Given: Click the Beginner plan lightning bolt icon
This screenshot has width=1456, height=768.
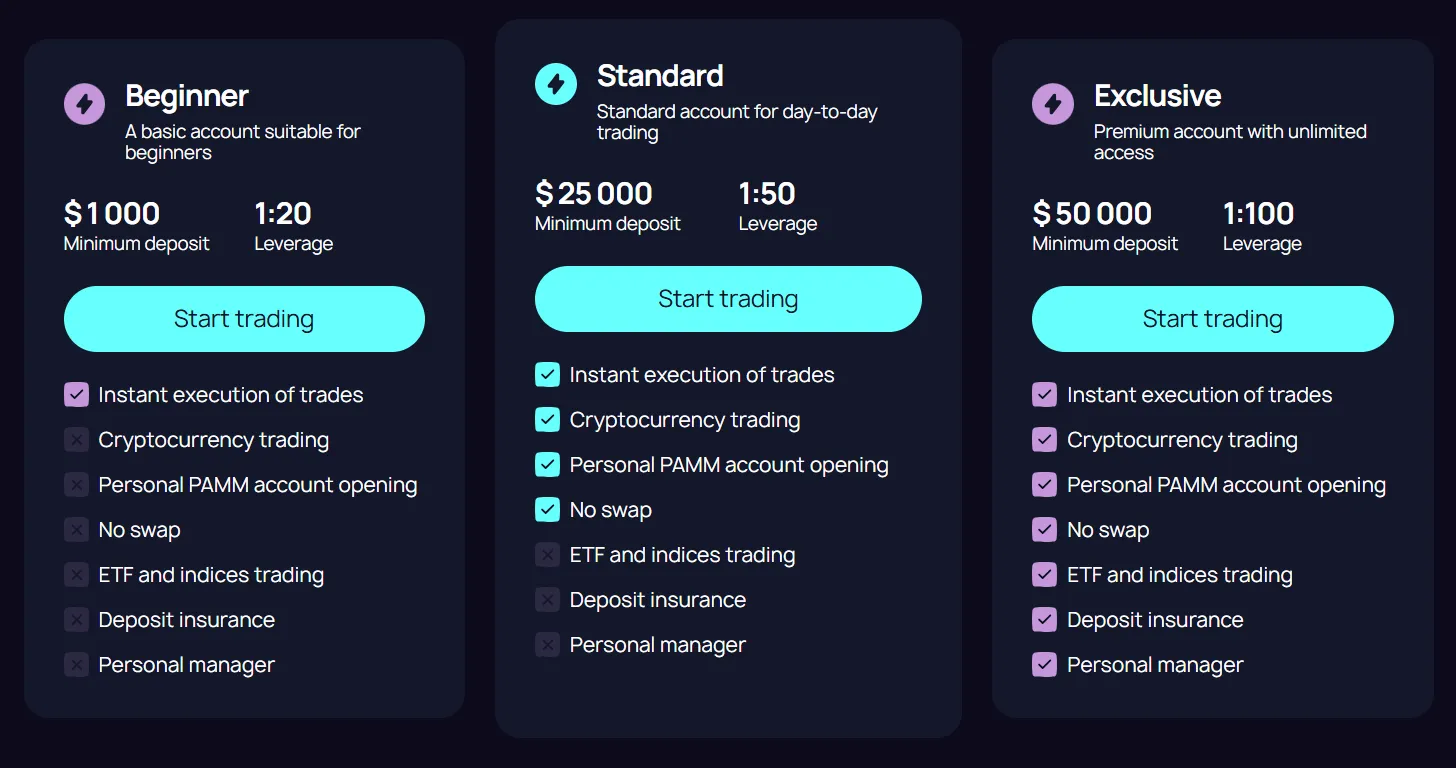Looking at the screenshot, I should tap(84, 104).
